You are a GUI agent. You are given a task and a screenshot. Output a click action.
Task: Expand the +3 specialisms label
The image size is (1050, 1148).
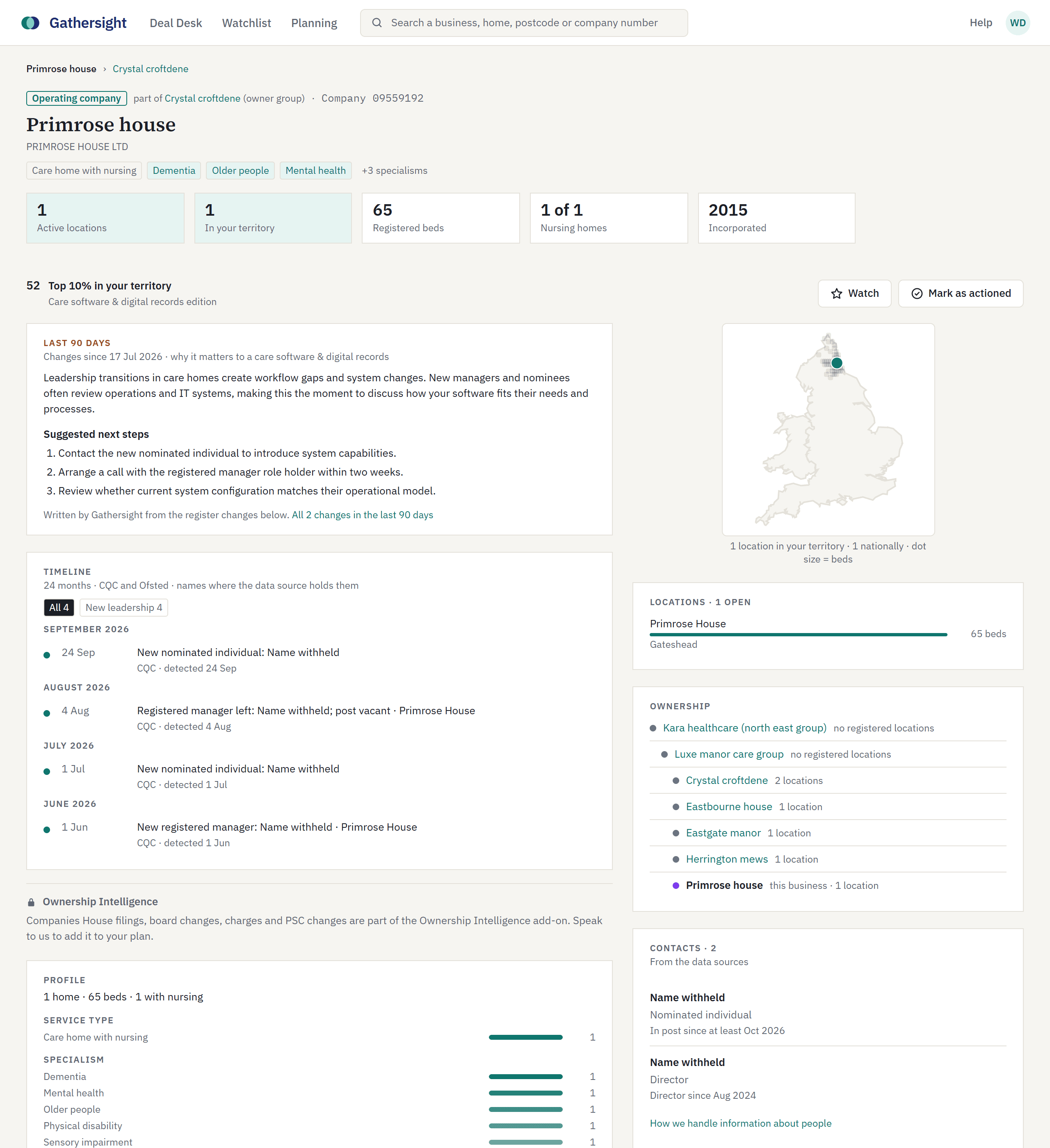tap(394, 170)
